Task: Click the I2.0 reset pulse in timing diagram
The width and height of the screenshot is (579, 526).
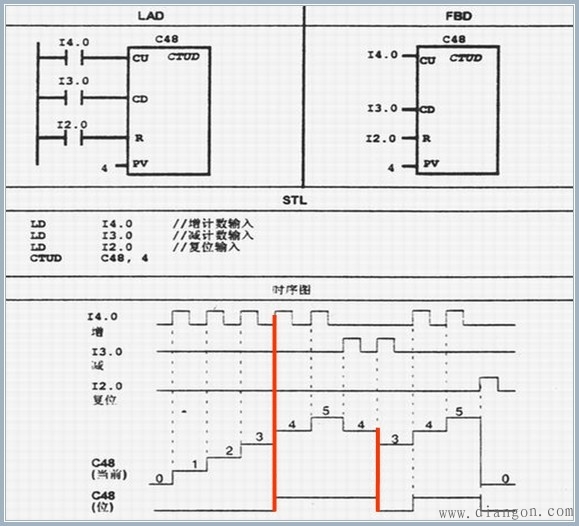Action: (x=489, y=384)
